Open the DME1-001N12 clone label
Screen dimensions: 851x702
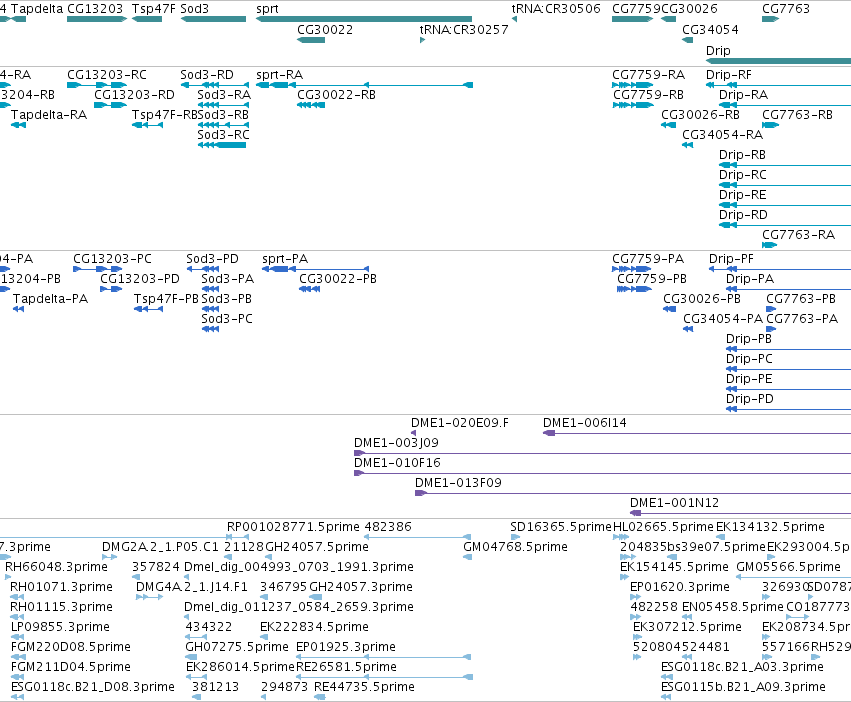click(674, 503)
